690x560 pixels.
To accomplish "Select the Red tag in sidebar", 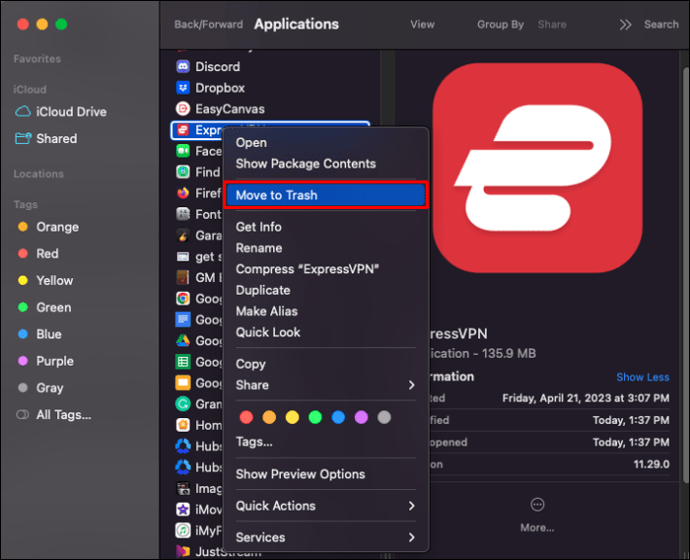I will tap(38, 254).
